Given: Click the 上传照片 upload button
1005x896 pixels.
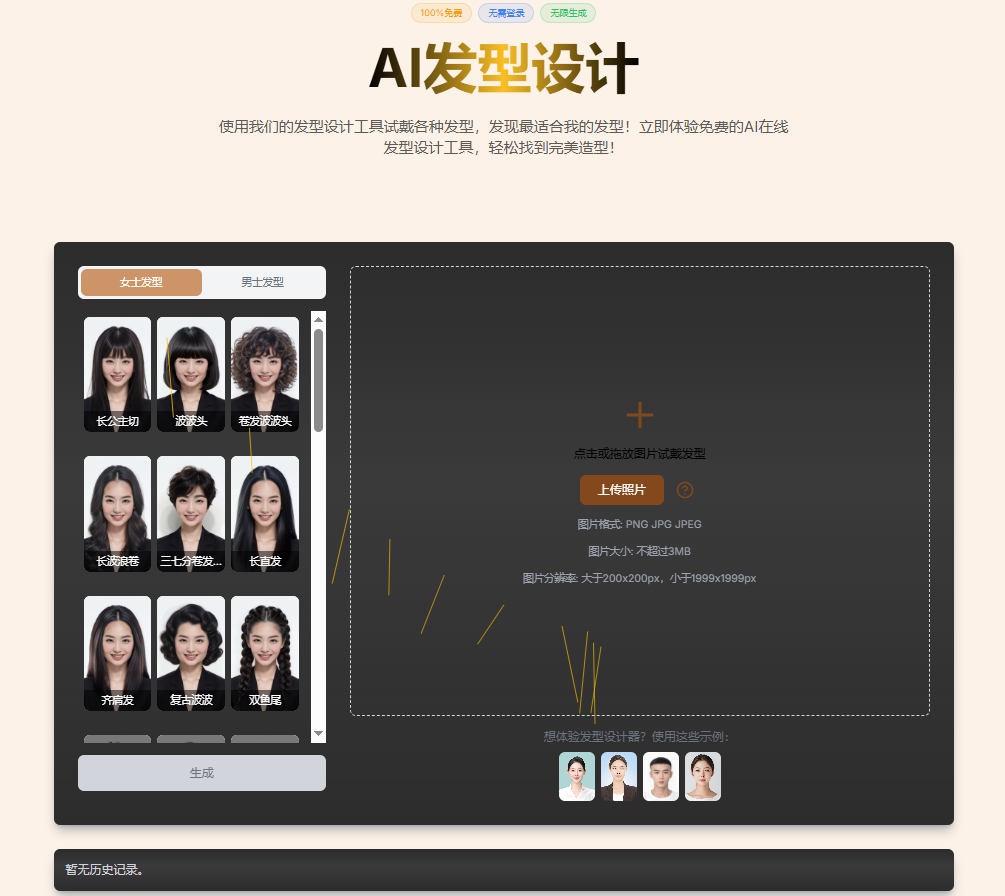Looking at the screenshot, I should coord(621,490).
